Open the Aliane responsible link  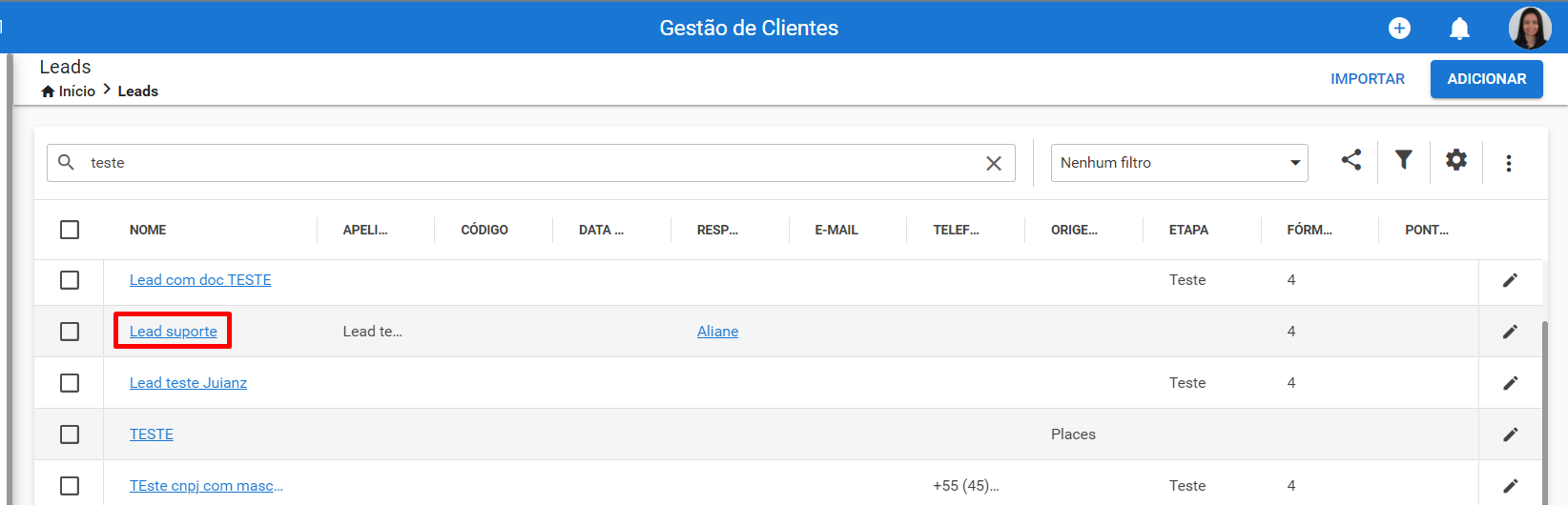pyautogui.click(x=717, y=332)
